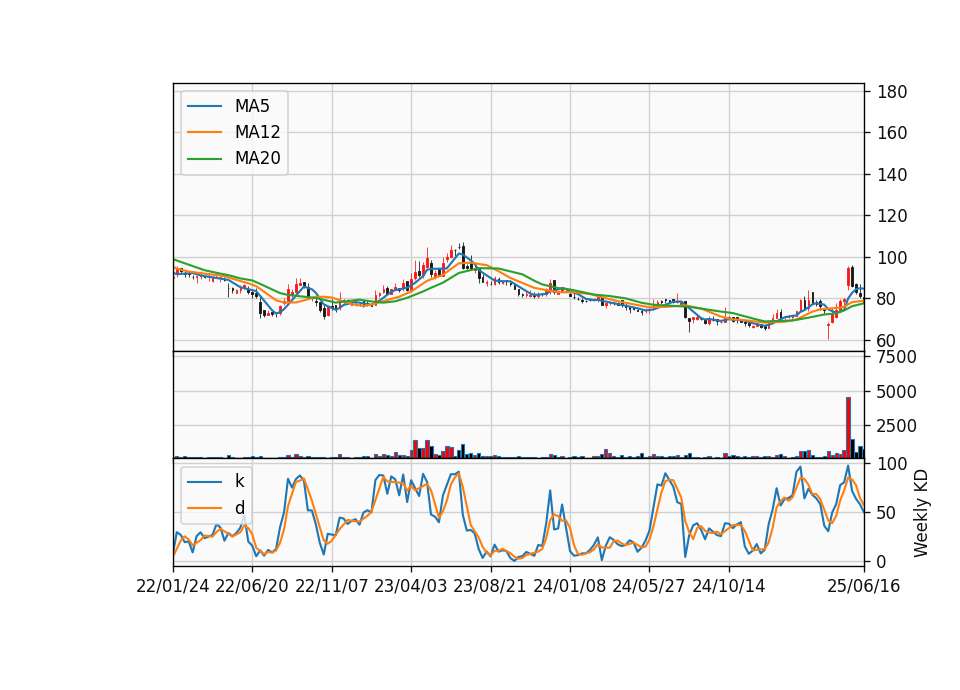The image size is (960, 690).
Task: Click the 23/04/03 date label
Action: click(411, 586)
